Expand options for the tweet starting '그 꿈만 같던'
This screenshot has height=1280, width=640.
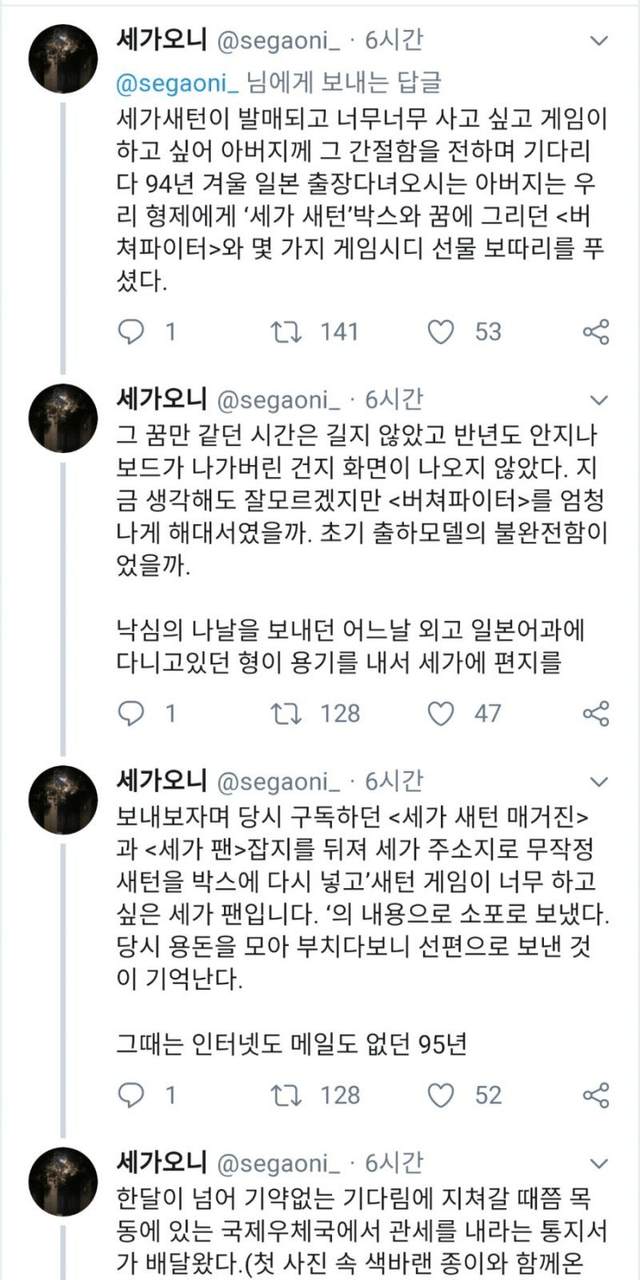(x=600, y=401)
